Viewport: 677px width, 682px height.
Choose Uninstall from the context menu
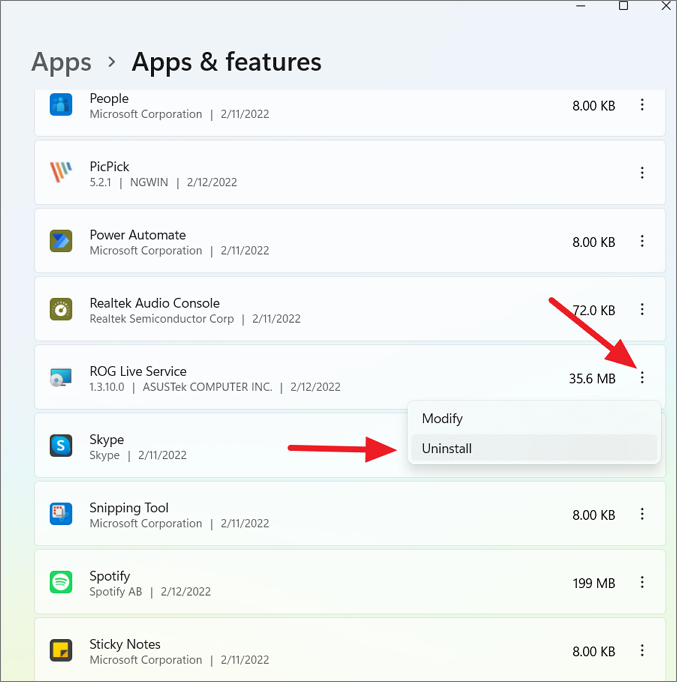(x=534, y=448)
